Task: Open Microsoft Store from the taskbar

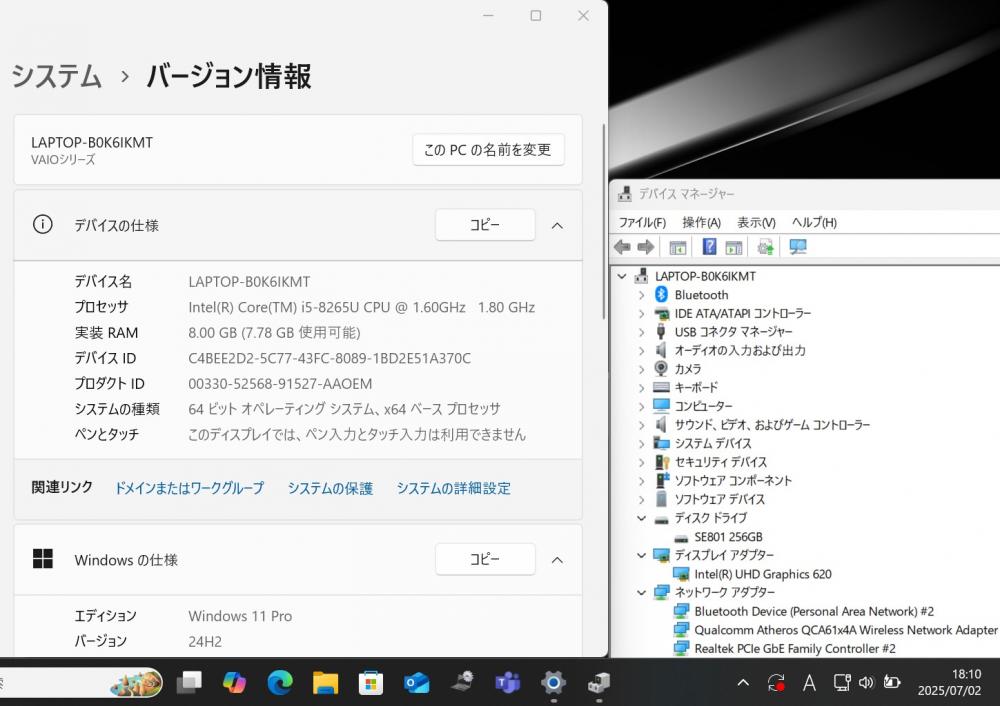Action: pos(371,682)
